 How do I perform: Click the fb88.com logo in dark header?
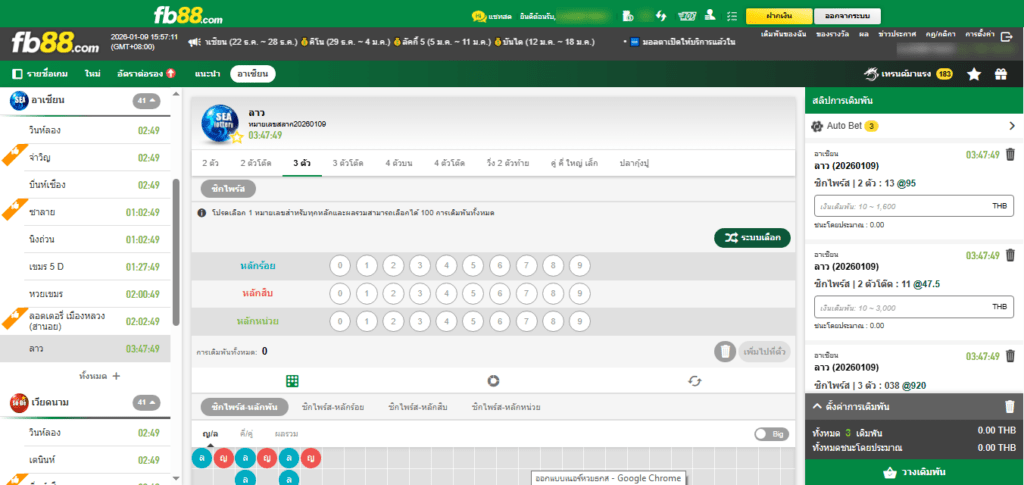[56, 44]
